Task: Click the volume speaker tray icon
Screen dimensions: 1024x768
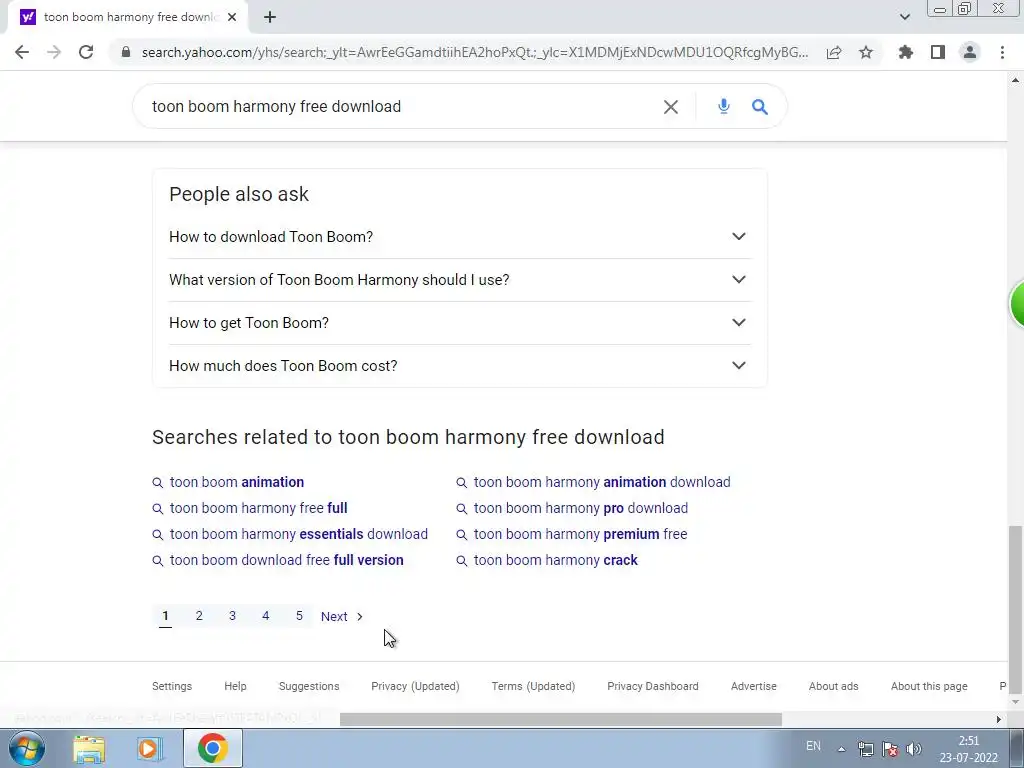Action: pyautogui.click(x=914, y=749)
